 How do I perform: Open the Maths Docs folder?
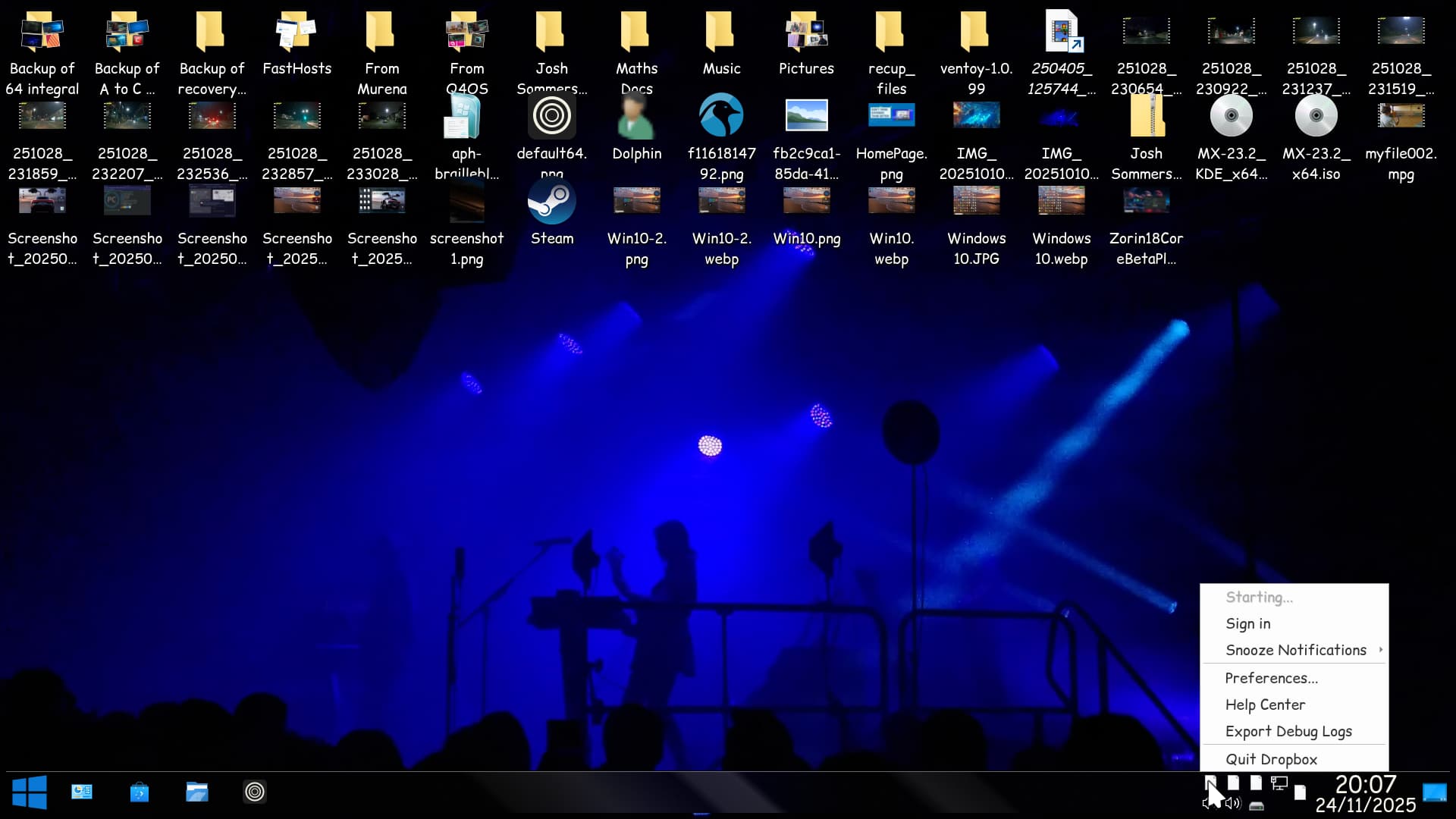(636, 34)
